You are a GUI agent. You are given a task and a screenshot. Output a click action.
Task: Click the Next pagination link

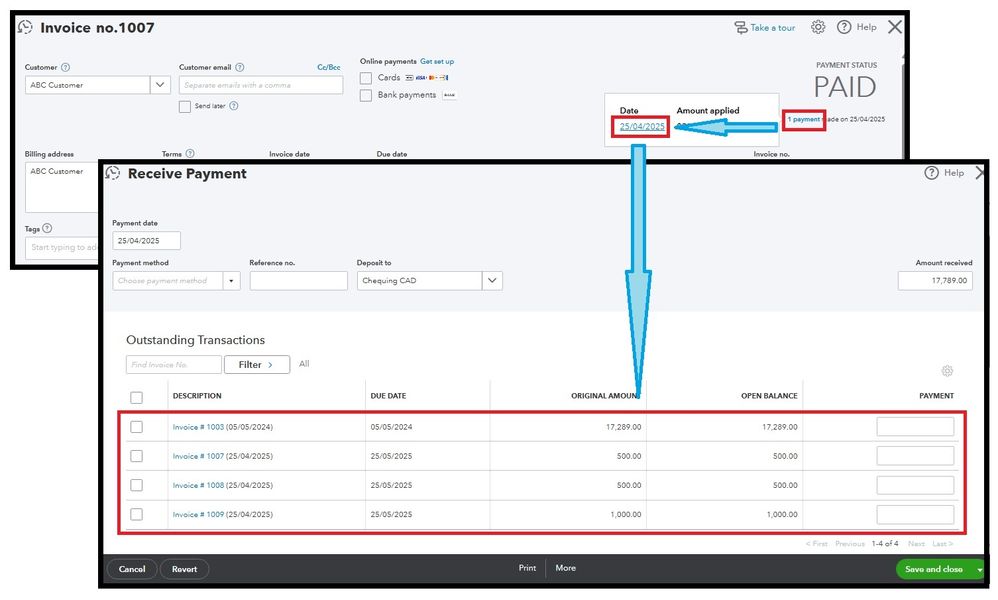tap(916, 543)
